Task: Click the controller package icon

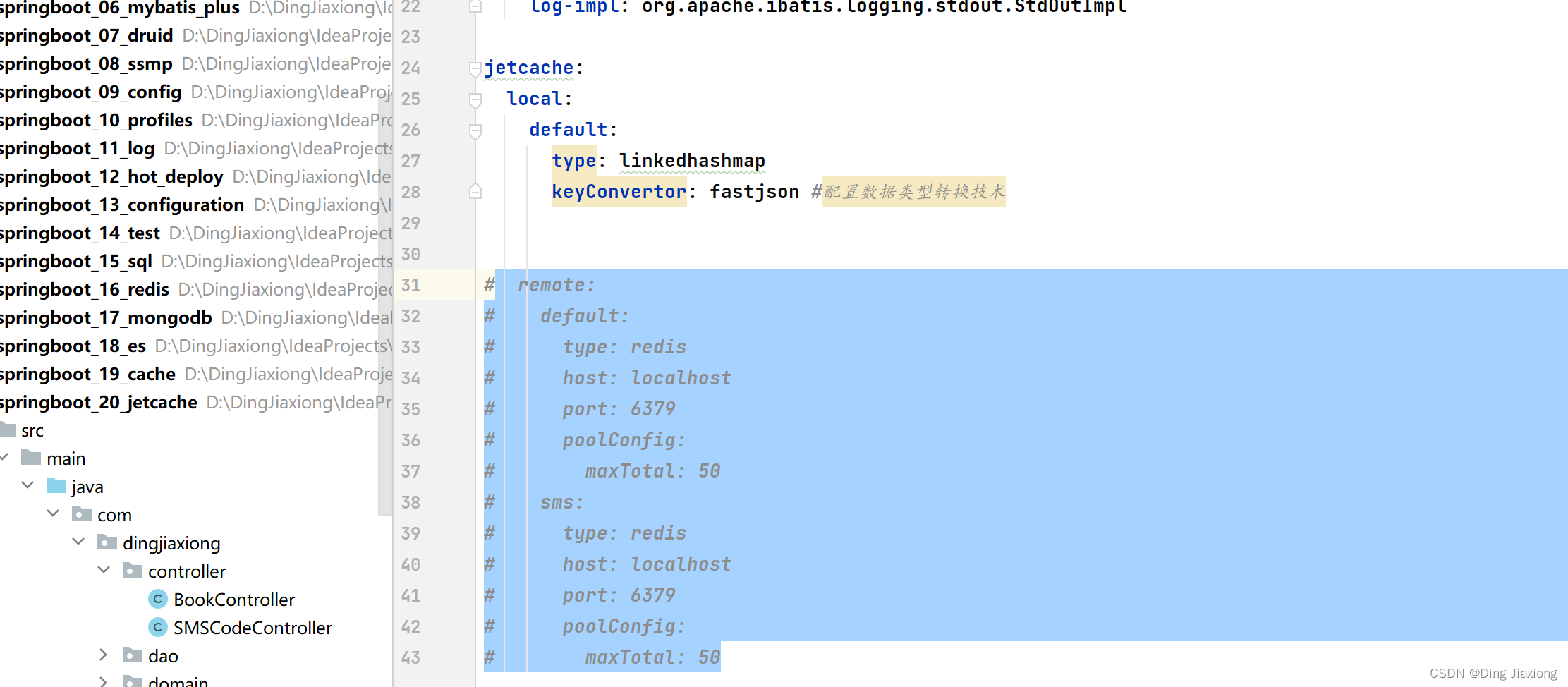Action: [133, 571]
